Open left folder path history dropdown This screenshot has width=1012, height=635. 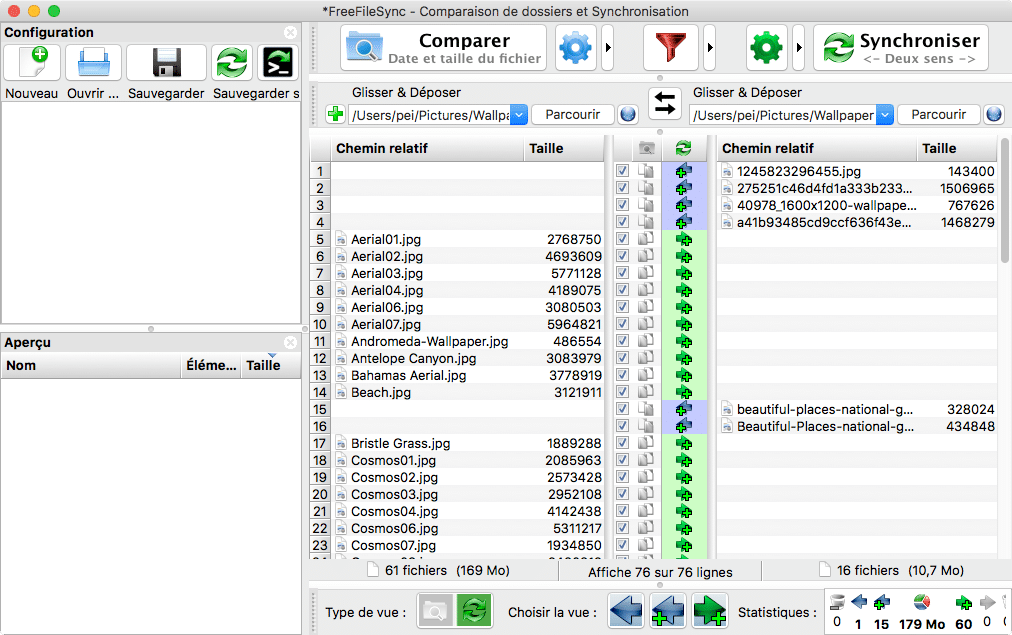tap(520, 115)
